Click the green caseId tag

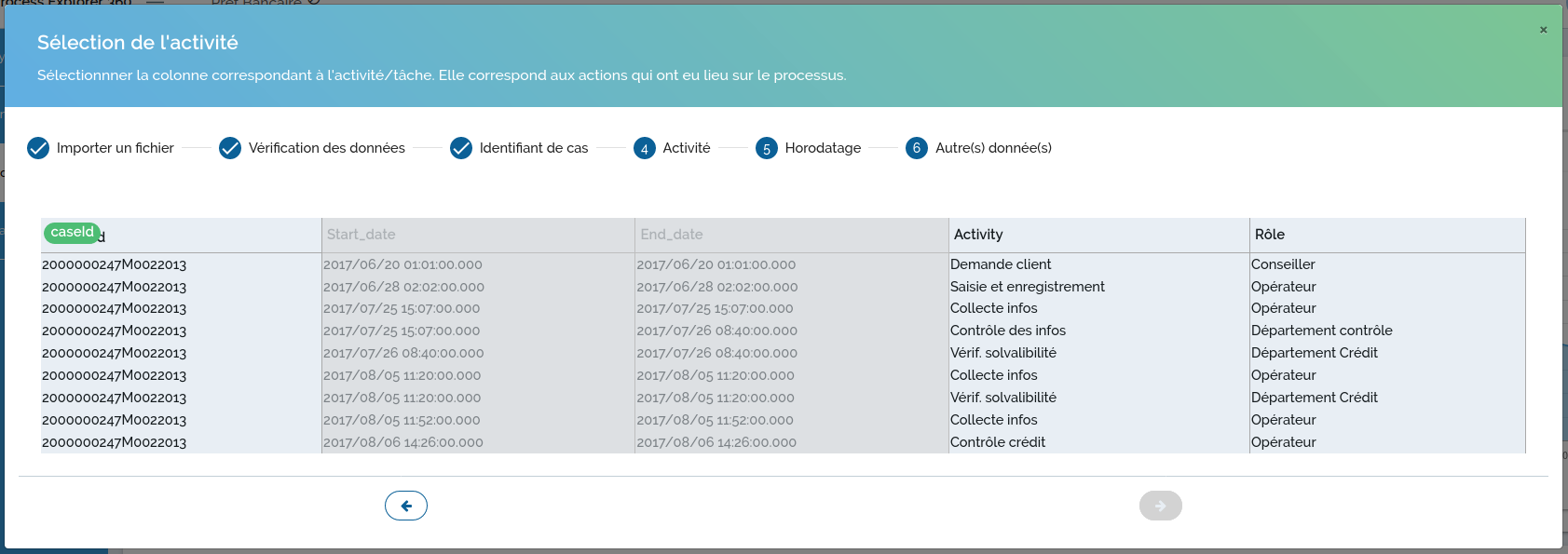72,232
